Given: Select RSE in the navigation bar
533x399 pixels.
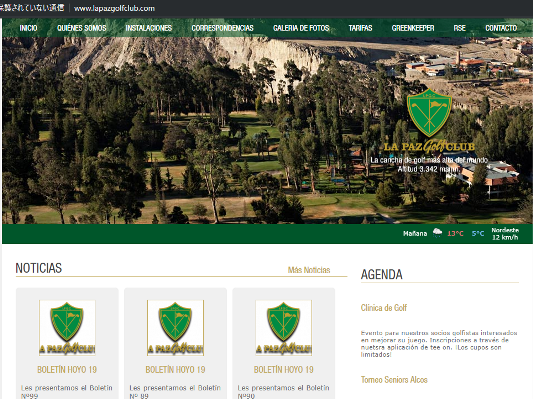Looking at the screenshot, I should (459, 28).
